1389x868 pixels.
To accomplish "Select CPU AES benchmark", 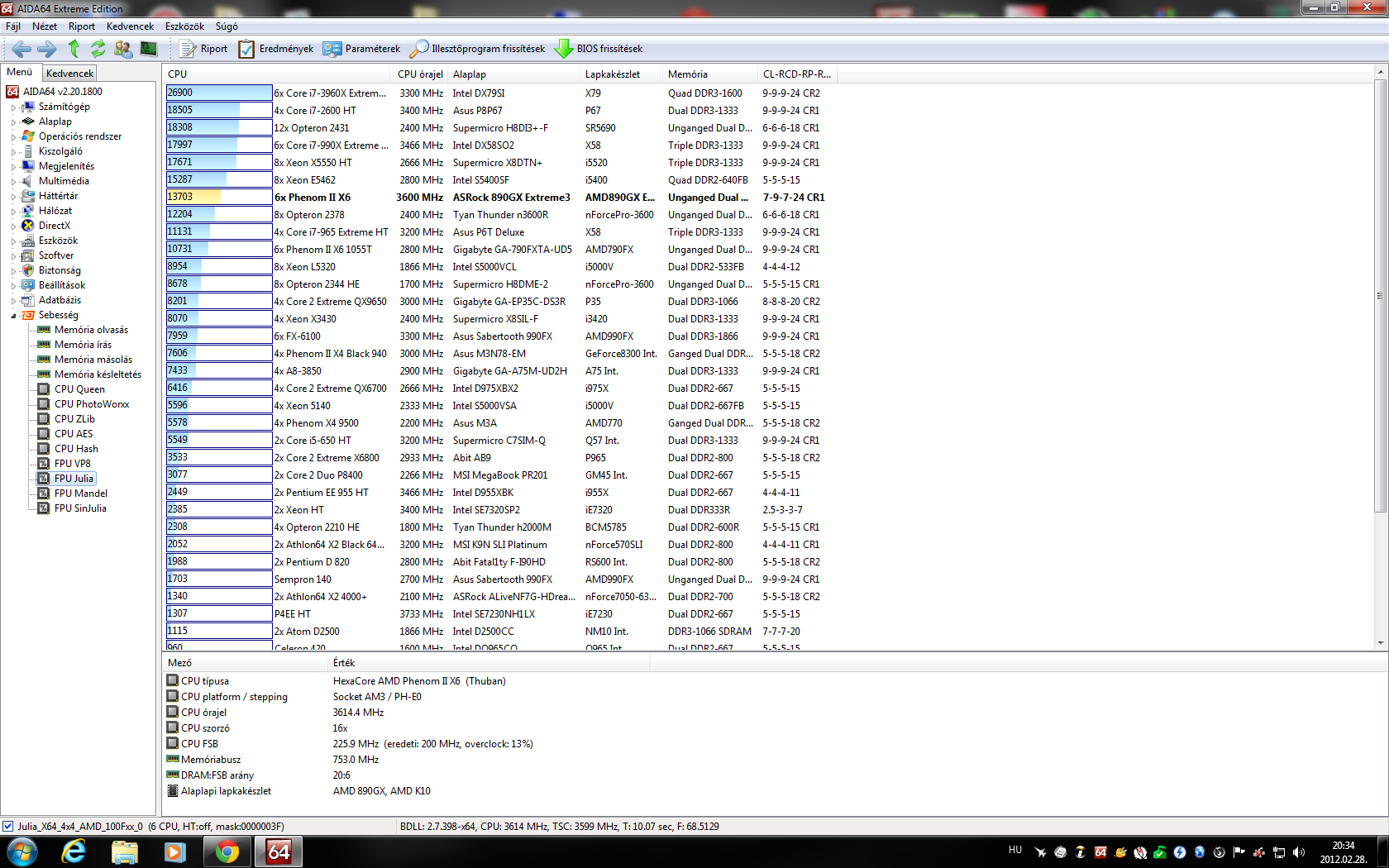I will tap(74, 434).
